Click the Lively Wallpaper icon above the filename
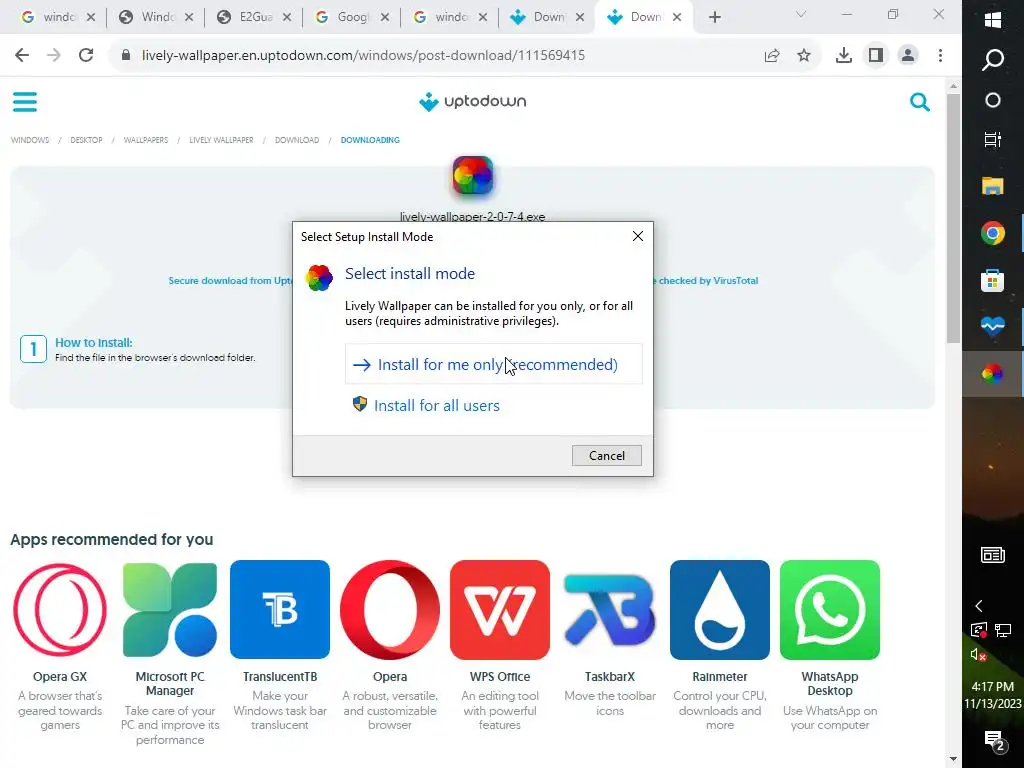The width and height of the screenshot is (1024, 768). [473, 176]
